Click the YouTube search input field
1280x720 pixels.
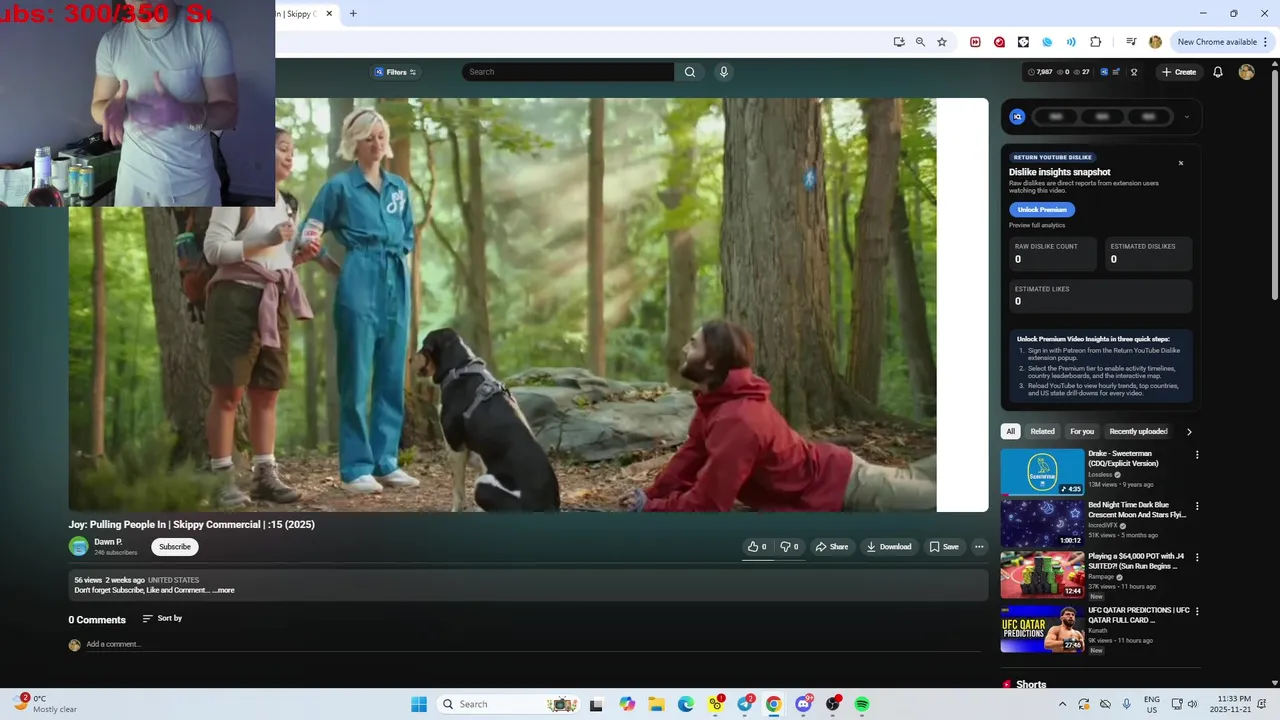[x=568, y=72]
